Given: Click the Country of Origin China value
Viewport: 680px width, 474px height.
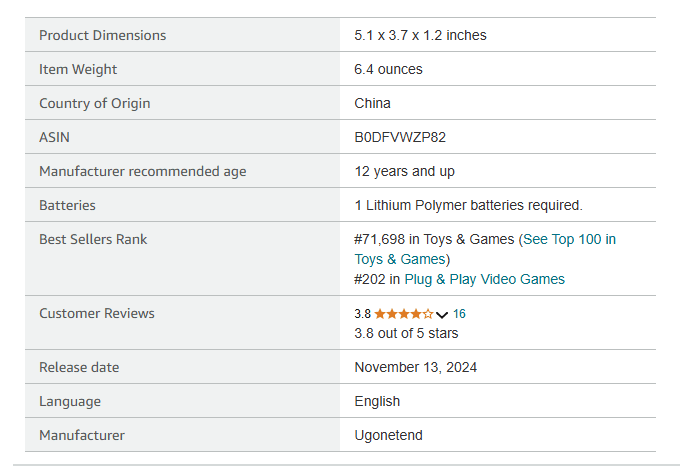Looking at the screenshot, I should (x=372, y=103).
